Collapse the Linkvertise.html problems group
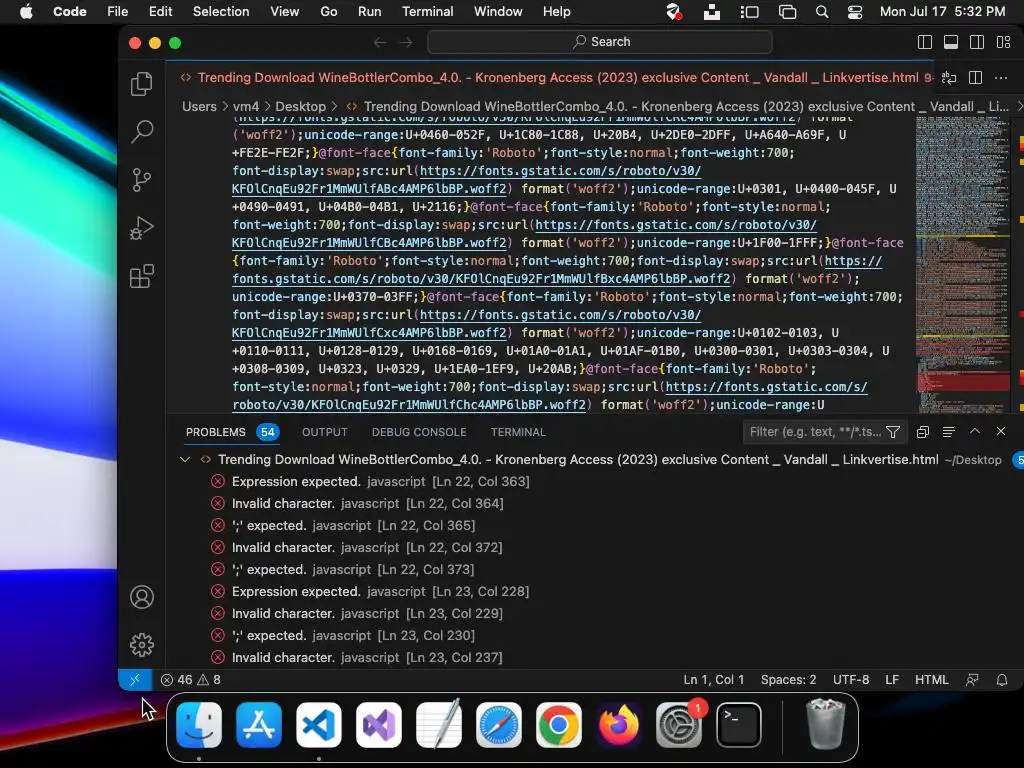Image resolution: width=1024 pixels, height=768 pixels. click(x=185, y=460)
